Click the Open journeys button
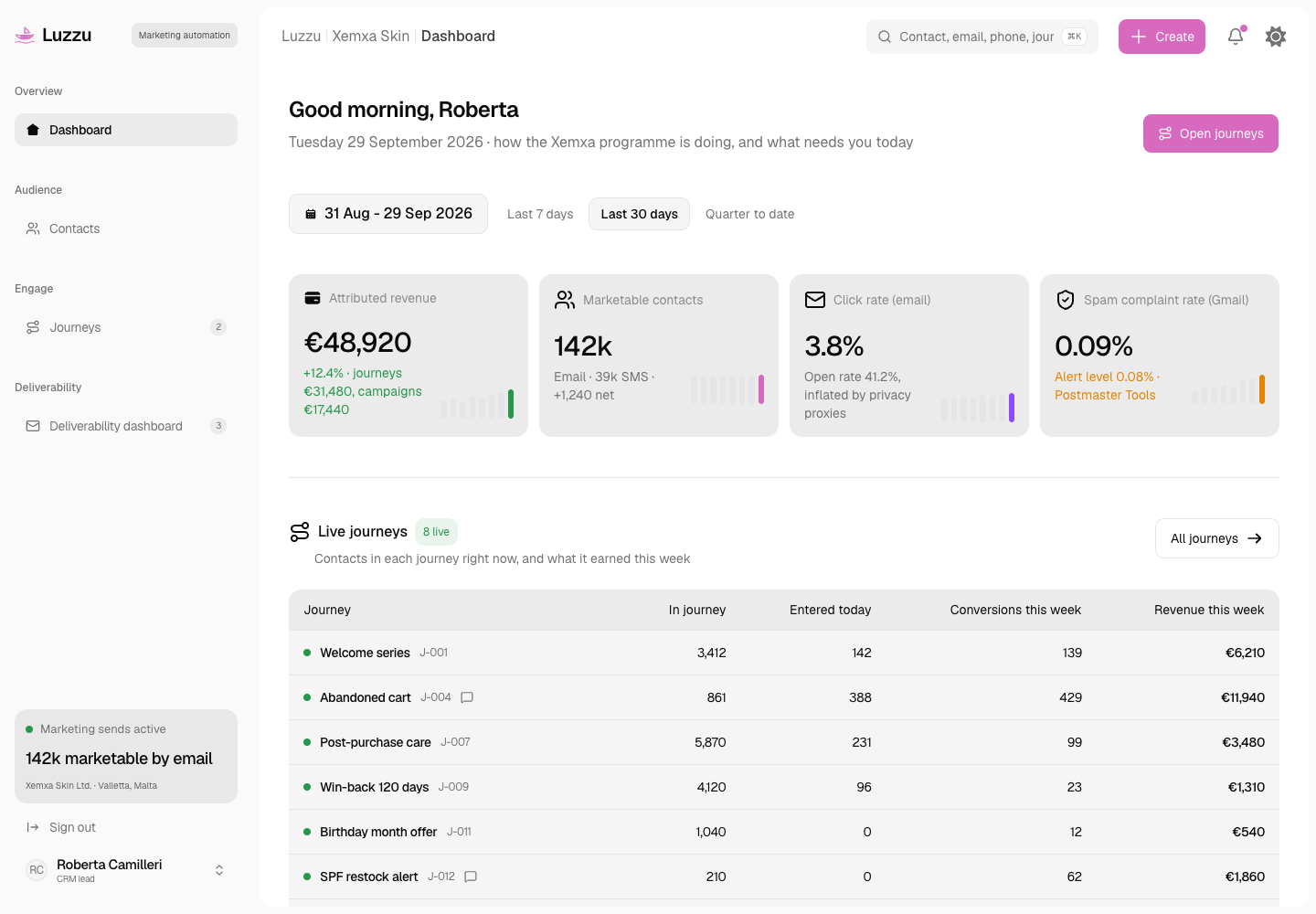 click(1211, 133)
